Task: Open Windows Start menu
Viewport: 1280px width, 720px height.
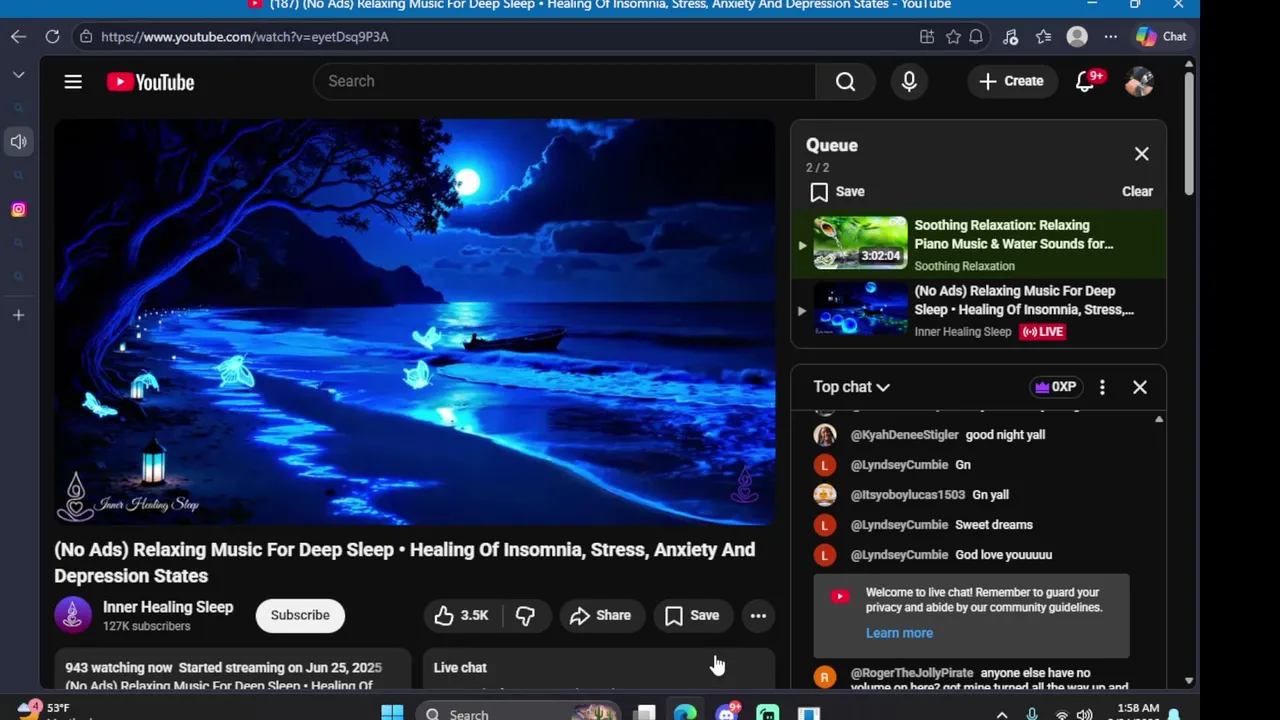Action: (392, 712)
